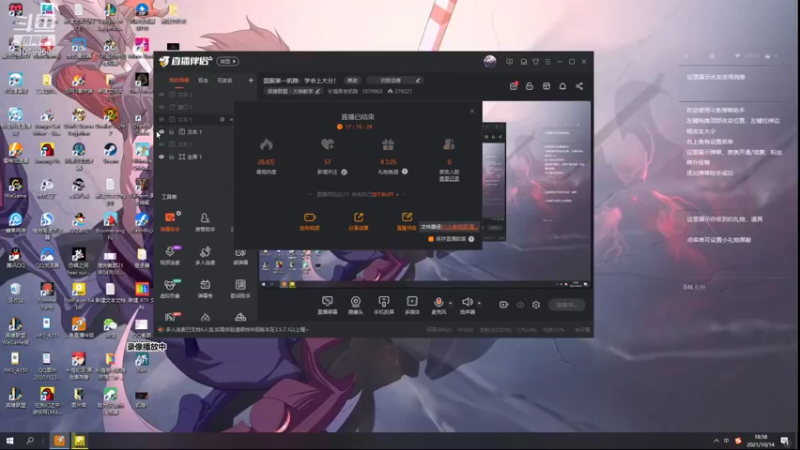
Task: Open the Windows taskbar search icon
Action: tap(30, 440)
